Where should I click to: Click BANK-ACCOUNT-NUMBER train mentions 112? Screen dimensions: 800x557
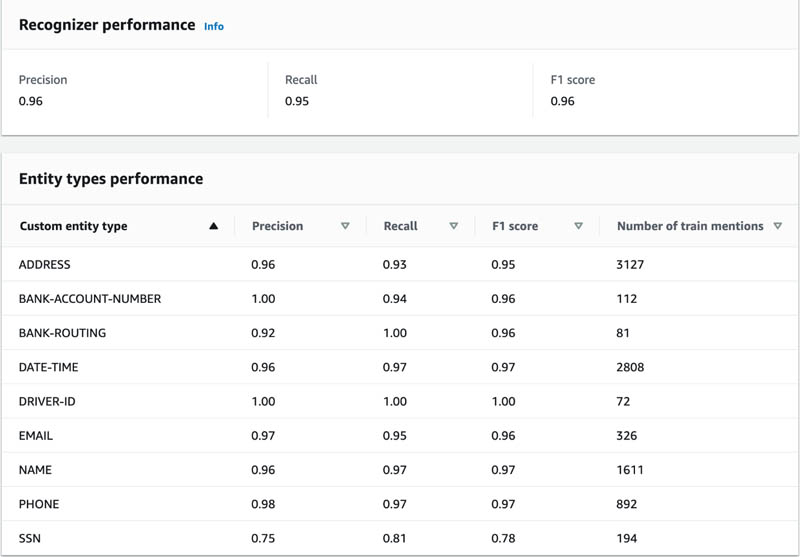pos(627,299)
